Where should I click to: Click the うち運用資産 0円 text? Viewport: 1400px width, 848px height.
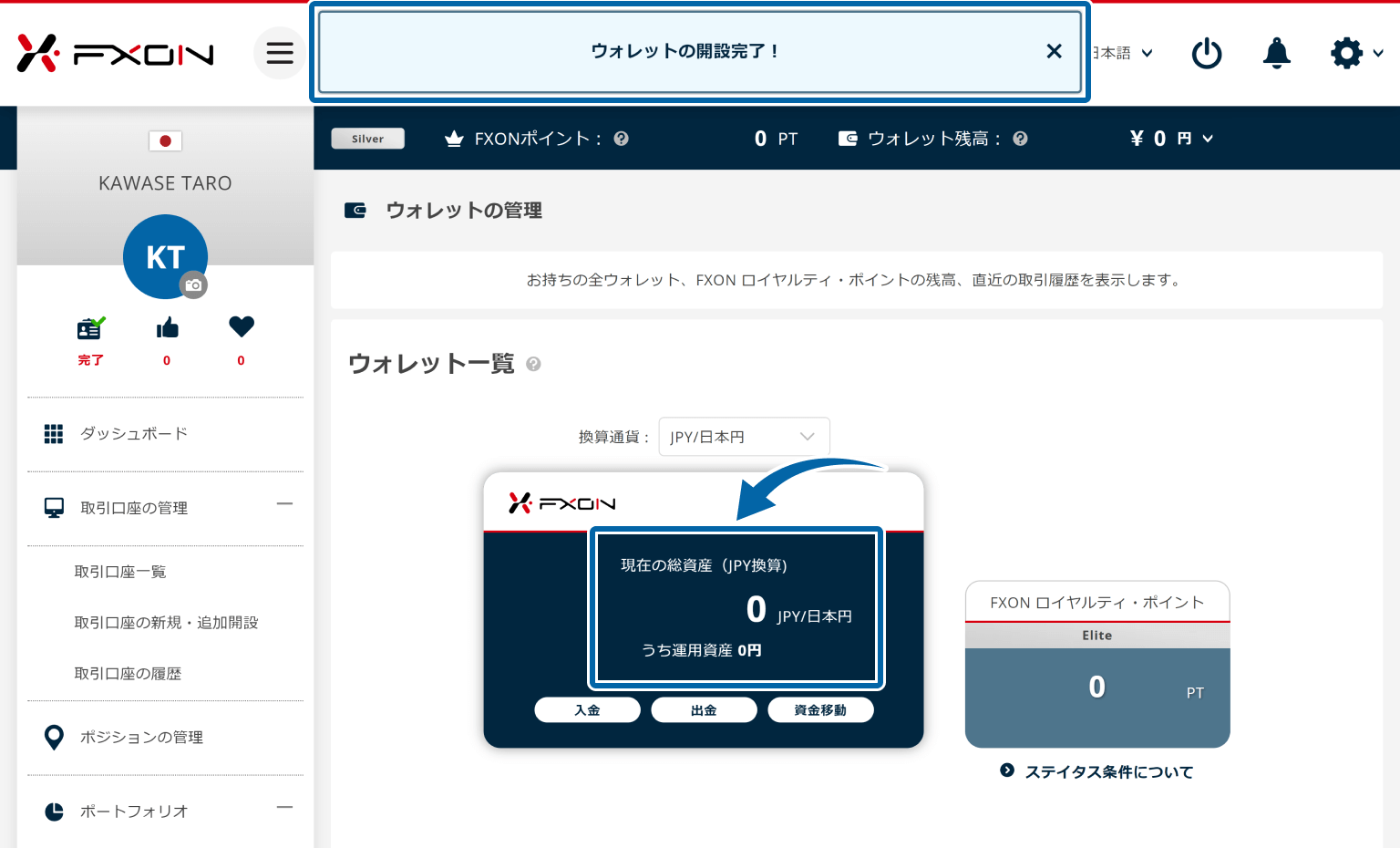tap(702, 650)
